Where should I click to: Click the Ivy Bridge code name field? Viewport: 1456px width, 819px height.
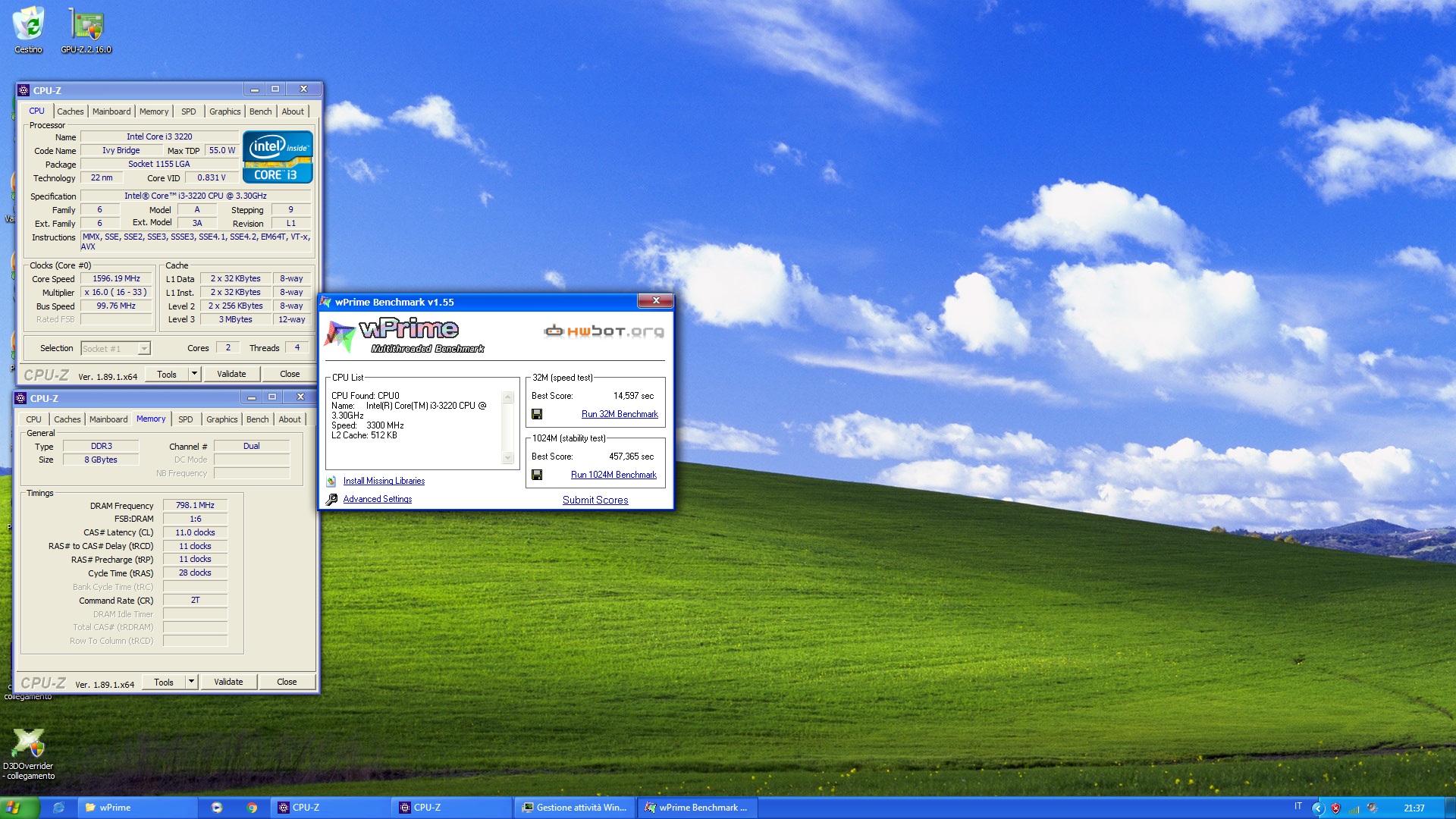tap(121, 150)
